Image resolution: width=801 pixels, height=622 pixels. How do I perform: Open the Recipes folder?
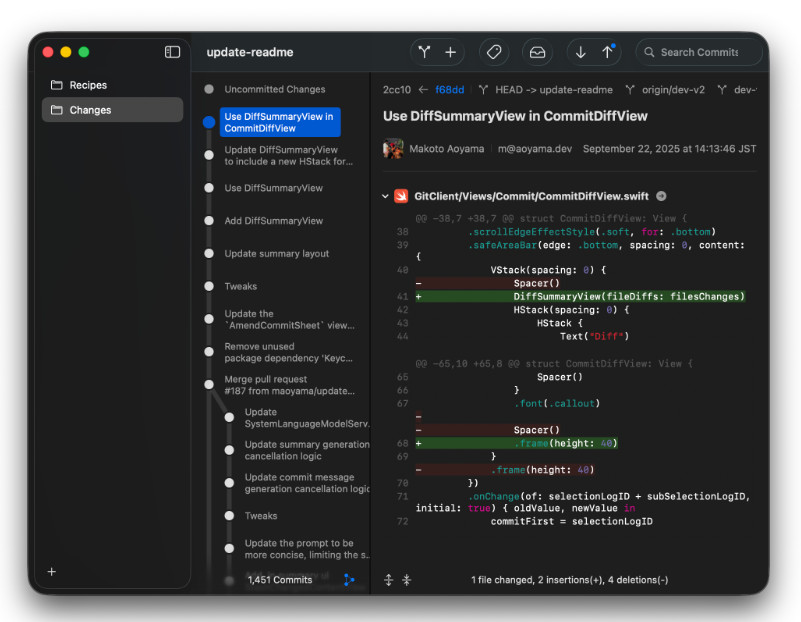[112, 85]
